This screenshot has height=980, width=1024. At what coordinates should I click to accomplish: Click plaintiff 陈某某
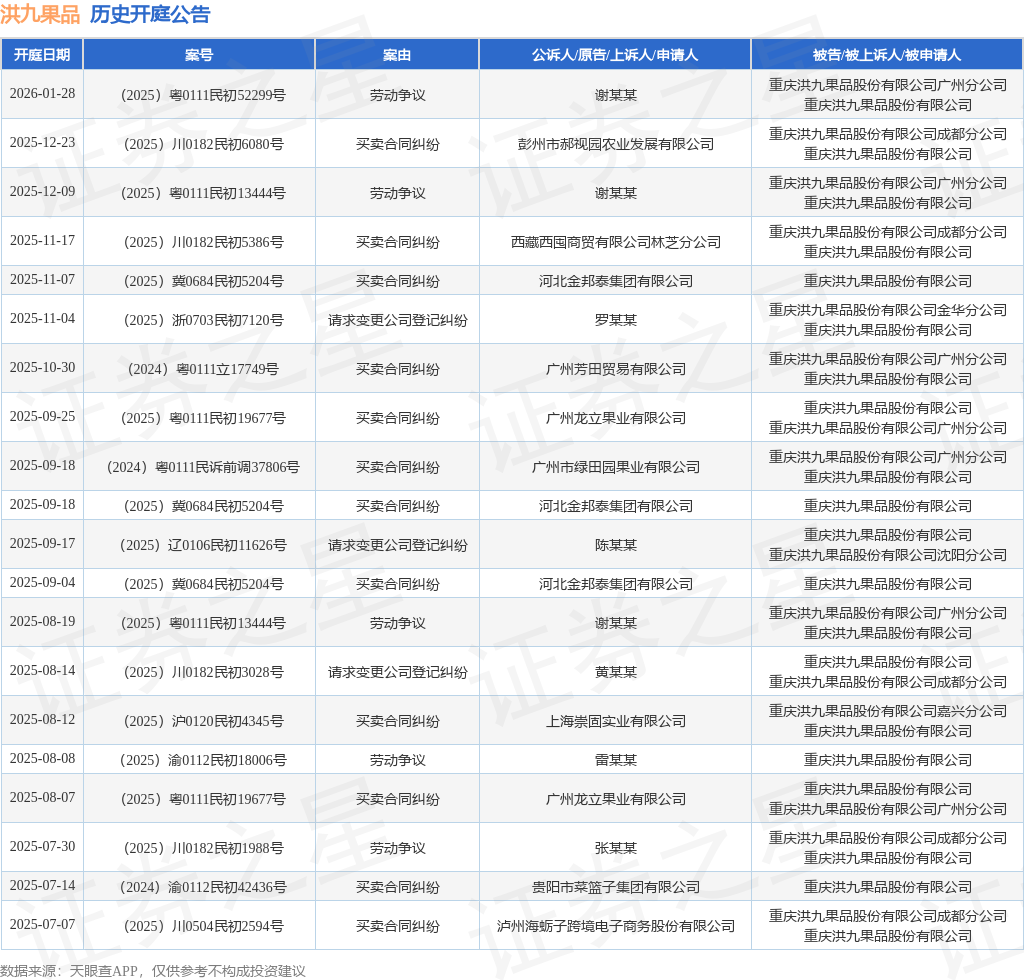pyautogui.click(x=615, y=545)
